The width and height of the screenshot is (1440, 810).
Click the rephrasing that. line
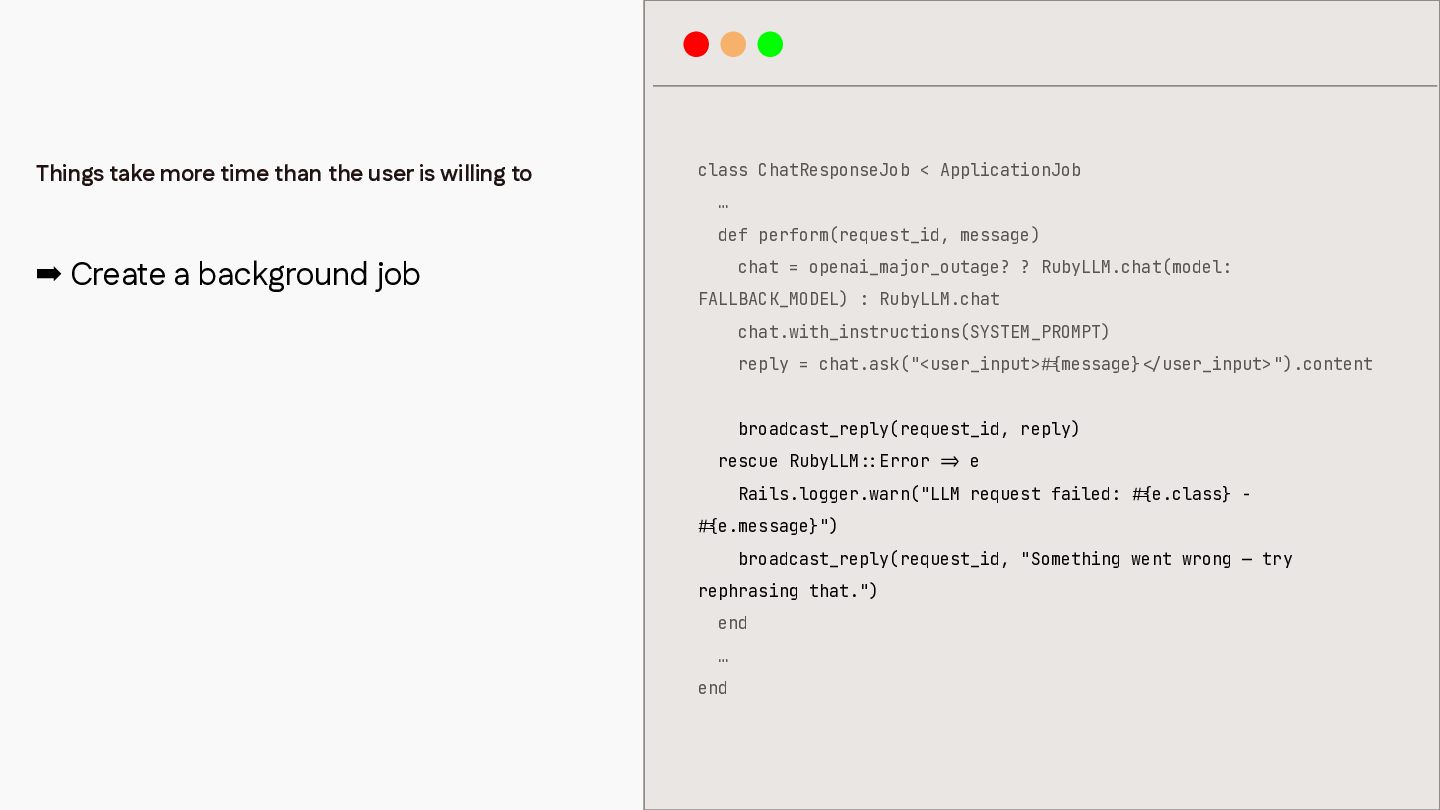pos(788,591)
